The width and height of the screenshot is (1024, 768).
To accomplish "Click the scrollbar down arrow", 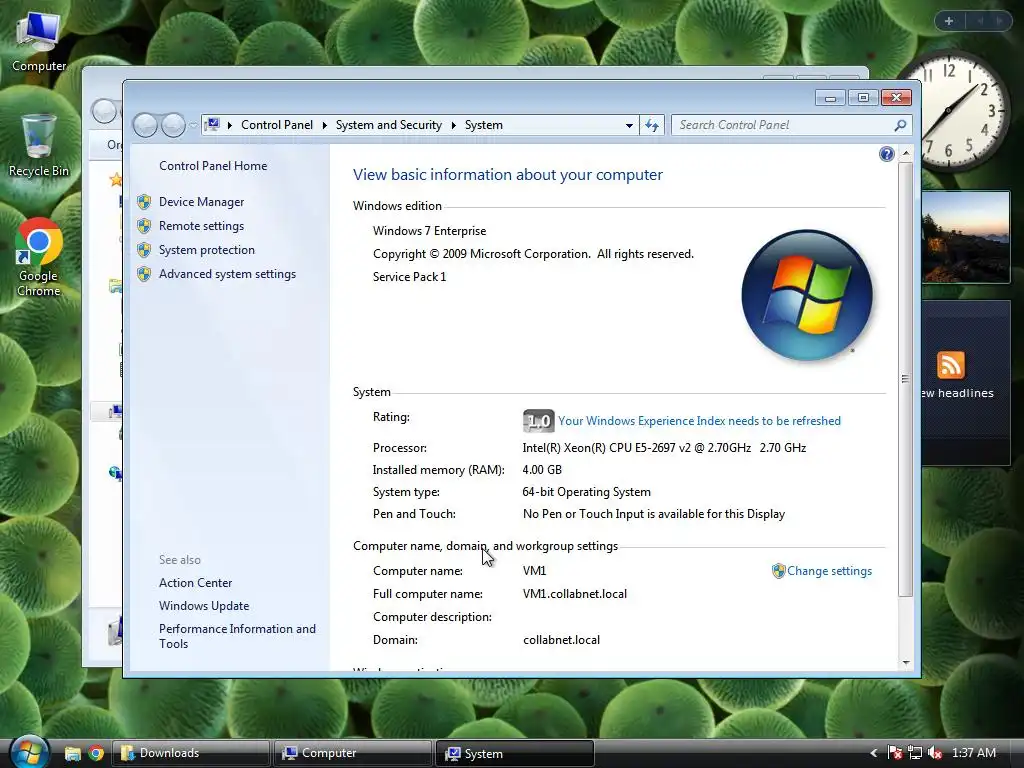I will [905, 662].
